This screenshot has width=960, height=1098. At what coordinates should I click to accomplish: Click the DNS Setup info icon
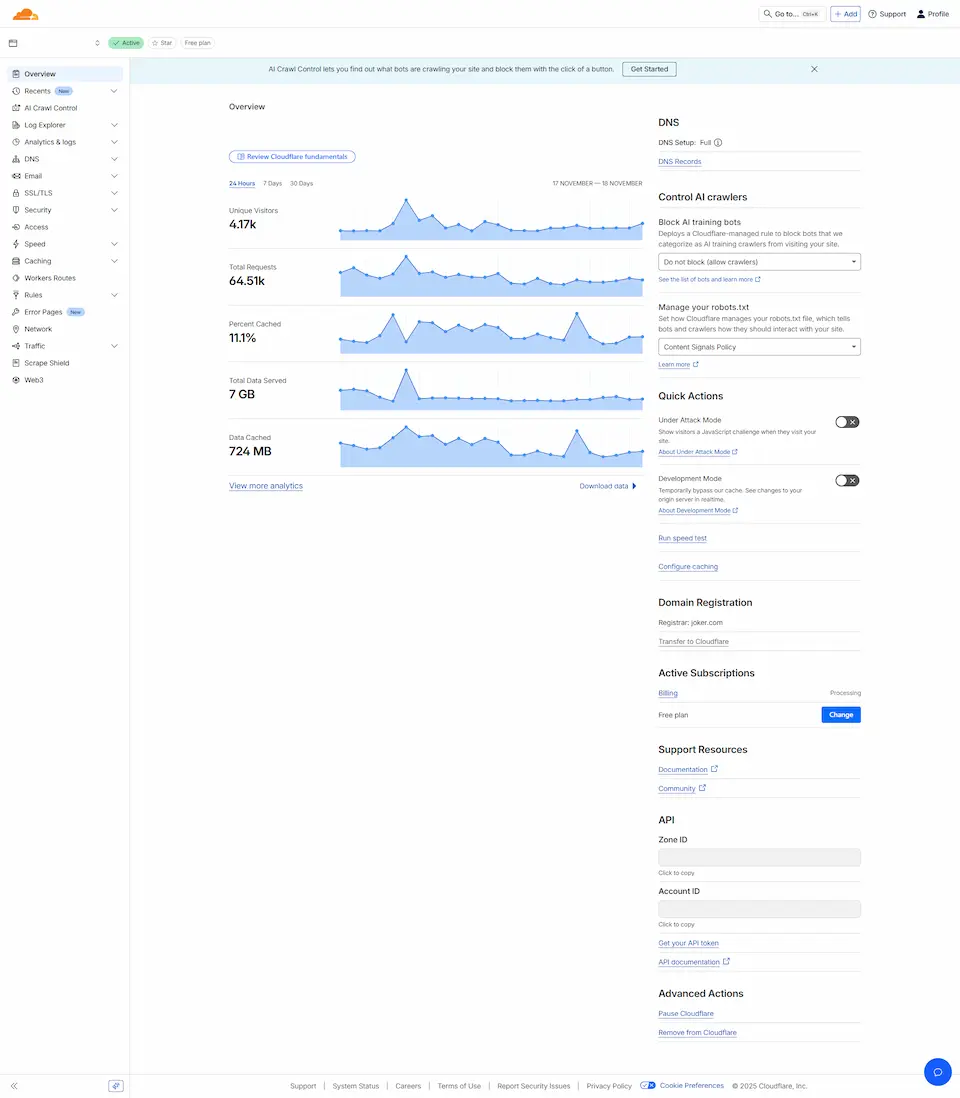click(718, 143)
